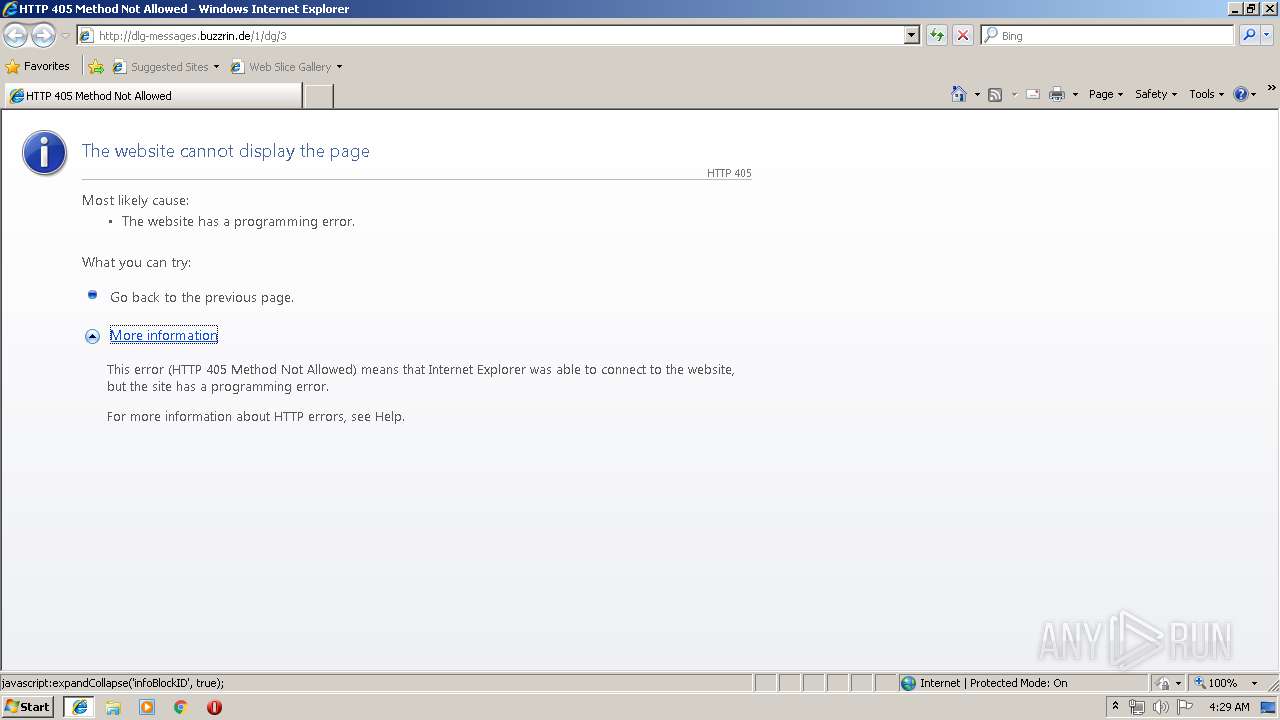Open the Favorites star button
This screenshot has height=720, width=1280.
38,67
